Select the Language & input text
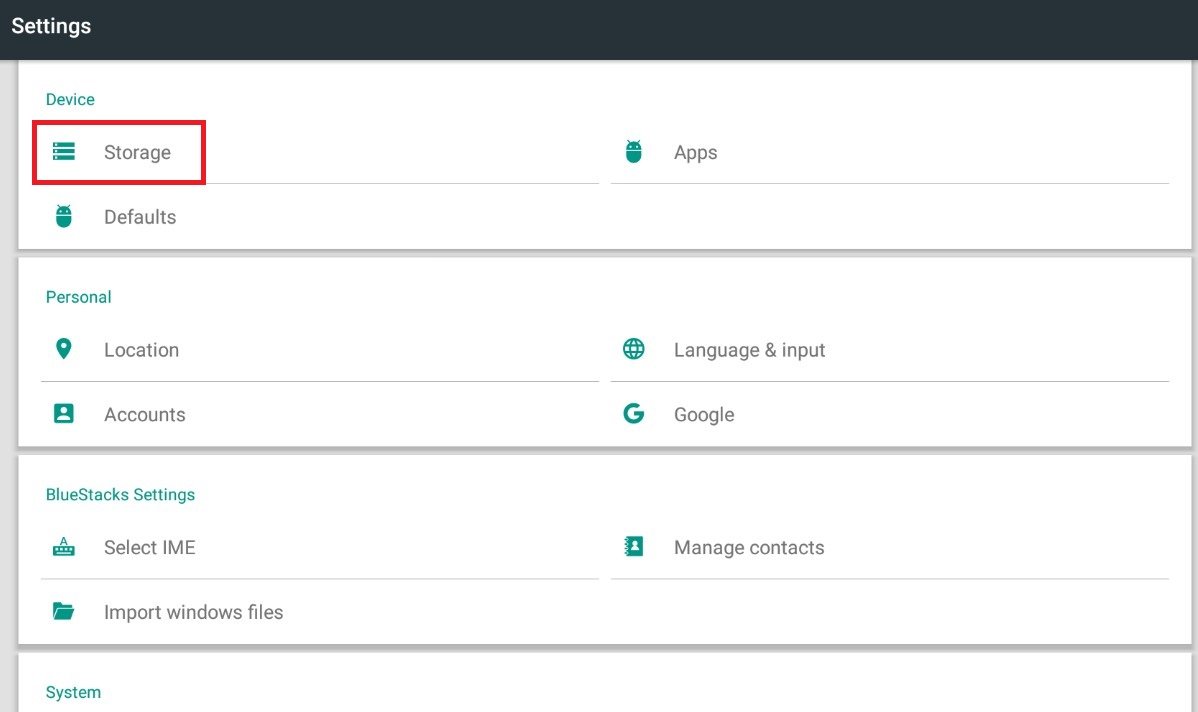Screen dimensions: 1198x712 pos(749,350)
